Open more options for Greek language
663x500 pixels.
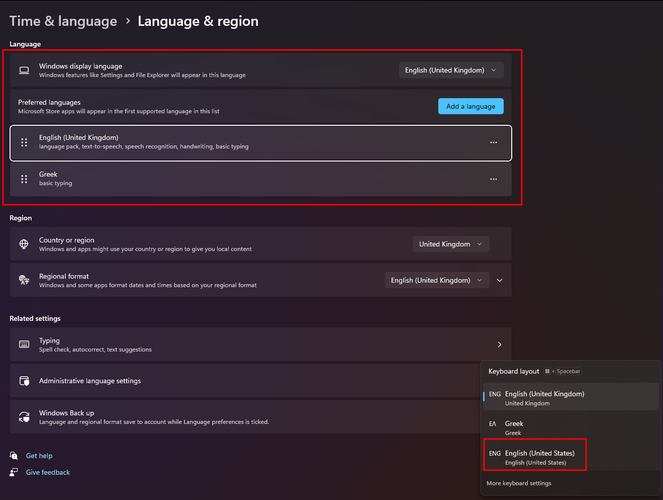(x=493, y=179)
